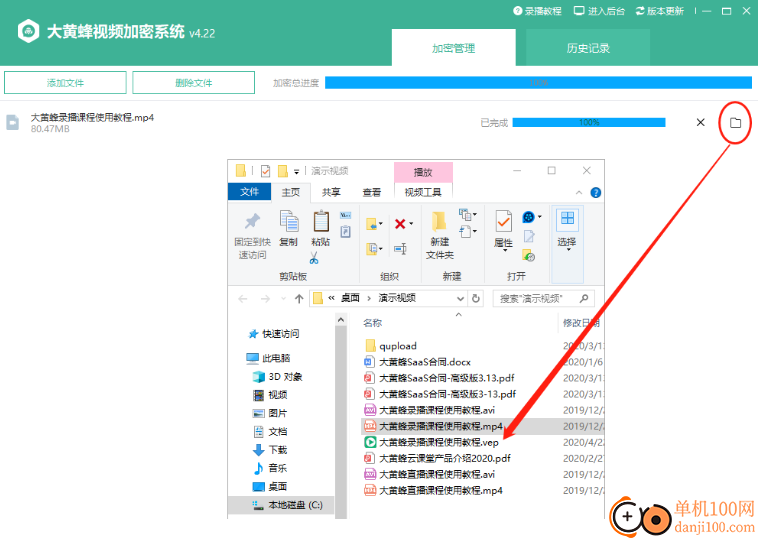Switch to the 加密管理 tab

click(453, 48)
